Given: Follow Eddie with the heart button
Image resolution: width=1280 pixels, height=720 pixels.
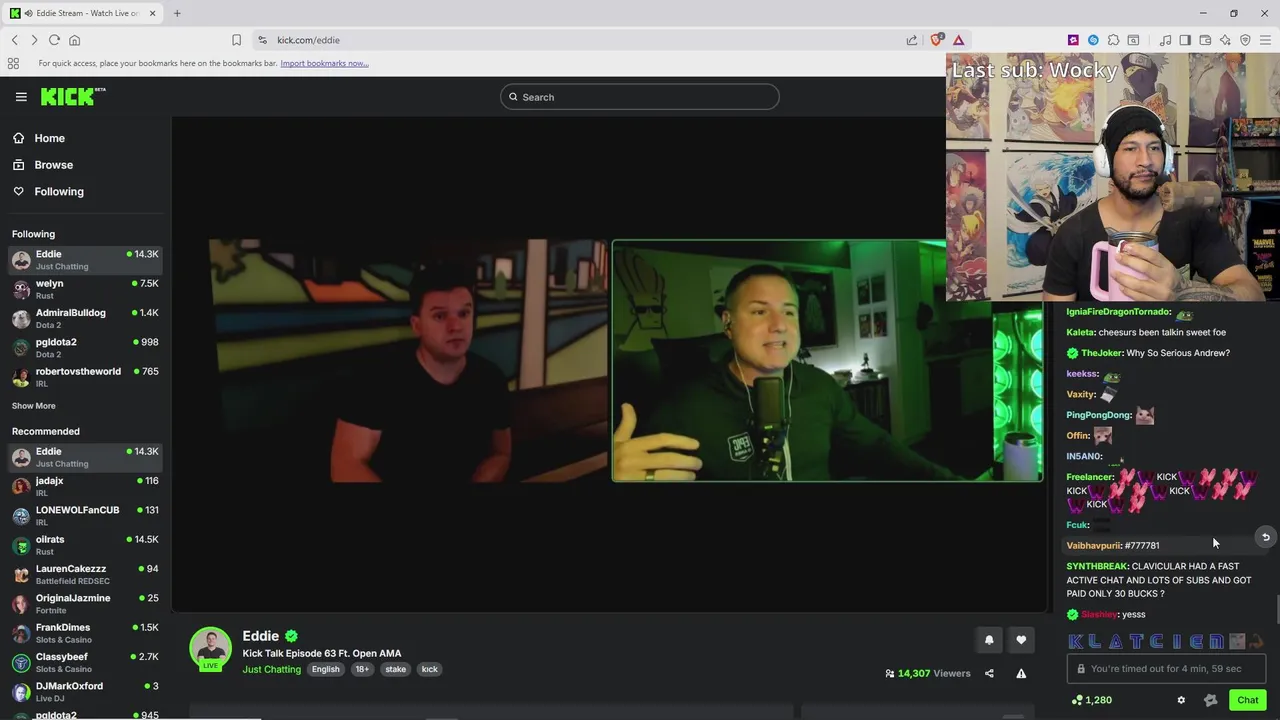Looking at the screenshot, I should coord(1021,640).
